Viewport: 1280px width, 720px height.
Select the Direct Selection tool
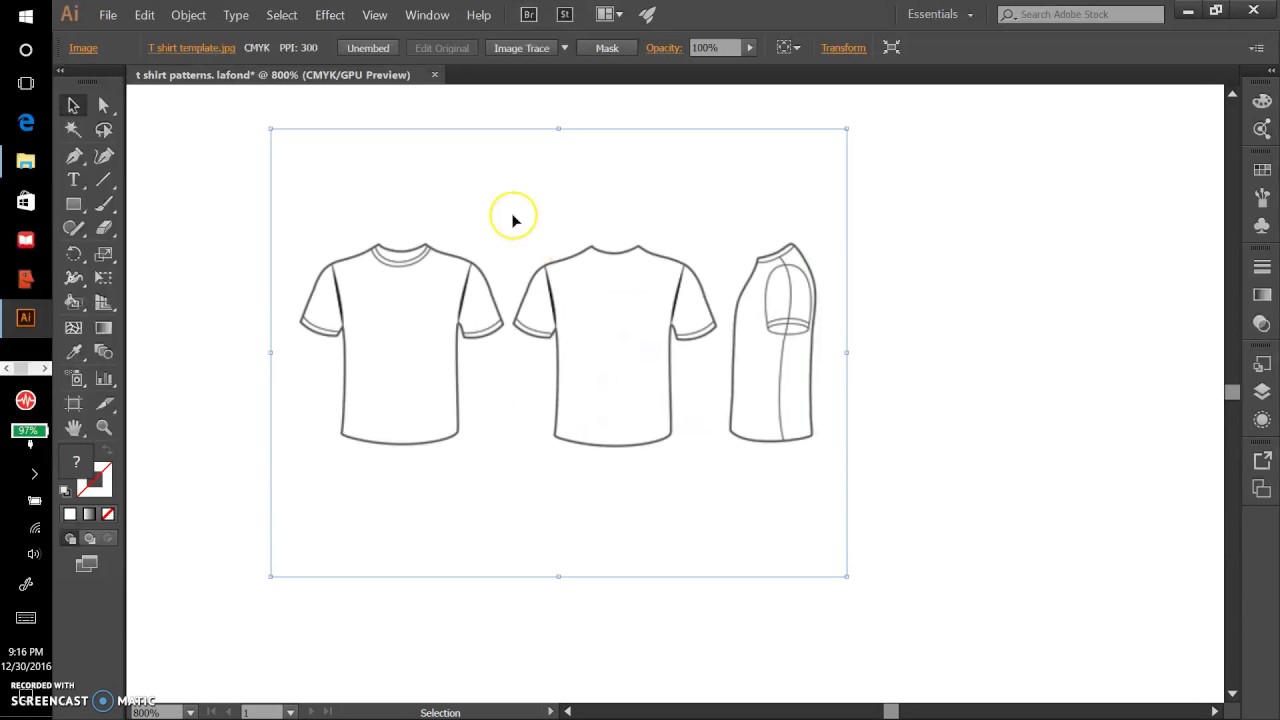[x=104, y=106]
